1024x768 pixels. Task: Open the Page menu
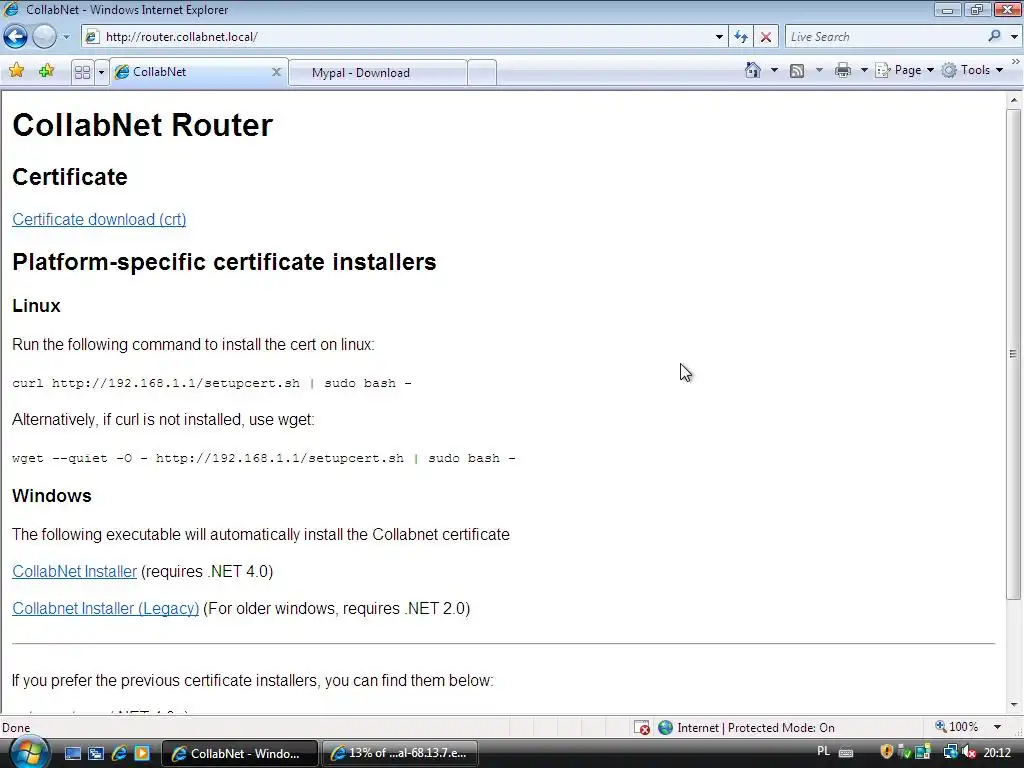pyautogui.click(x=904, y=70)
